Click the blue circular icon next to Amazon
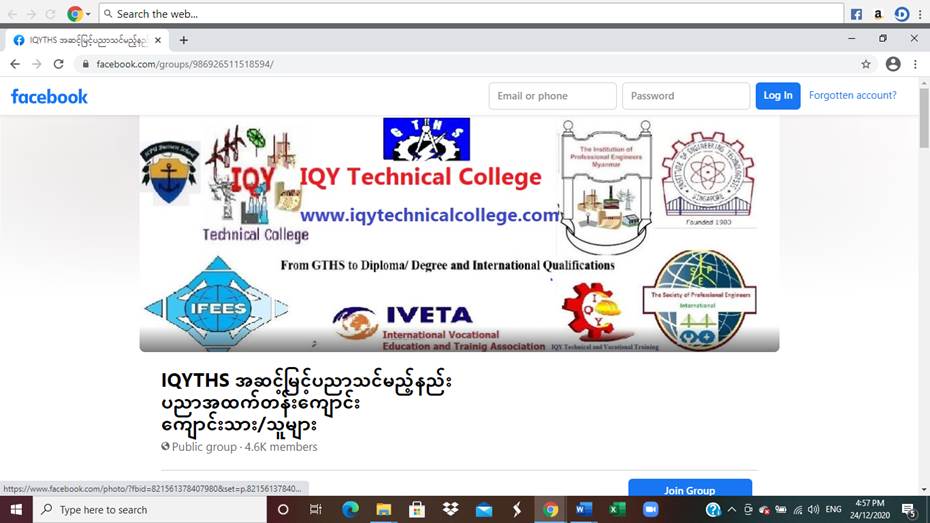The image size is (930, 523). (x=902, y=14)
